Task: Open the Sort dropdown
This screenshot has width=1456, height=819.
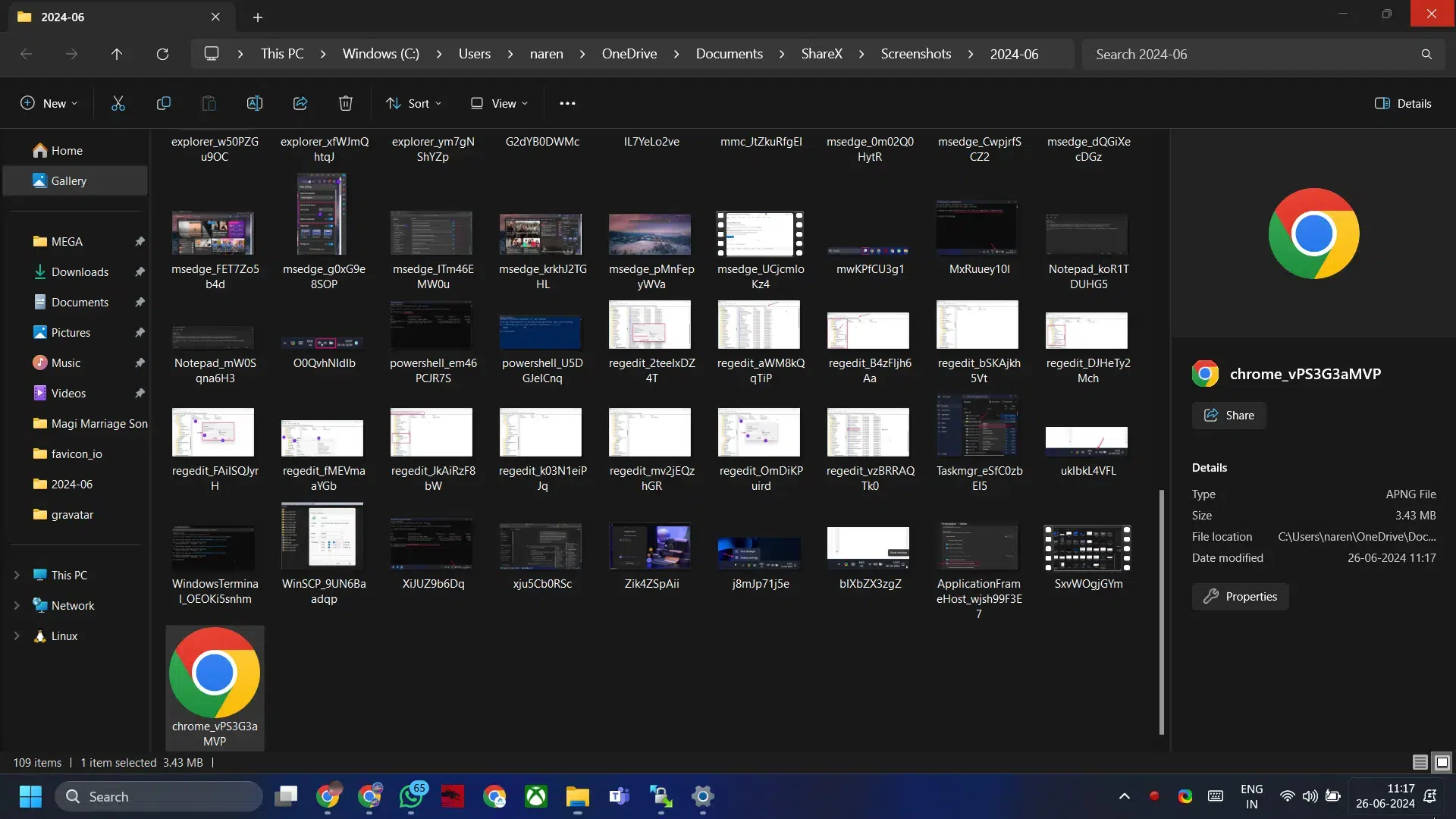Action: click(414, 103)
